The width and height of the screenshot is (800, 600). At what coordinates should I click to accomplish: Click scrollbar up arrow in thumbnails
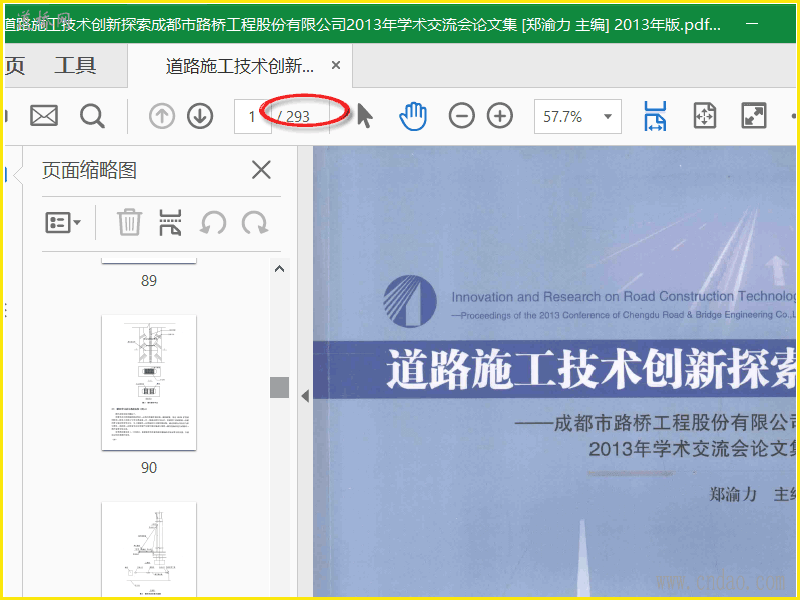(x=279, y=269)
